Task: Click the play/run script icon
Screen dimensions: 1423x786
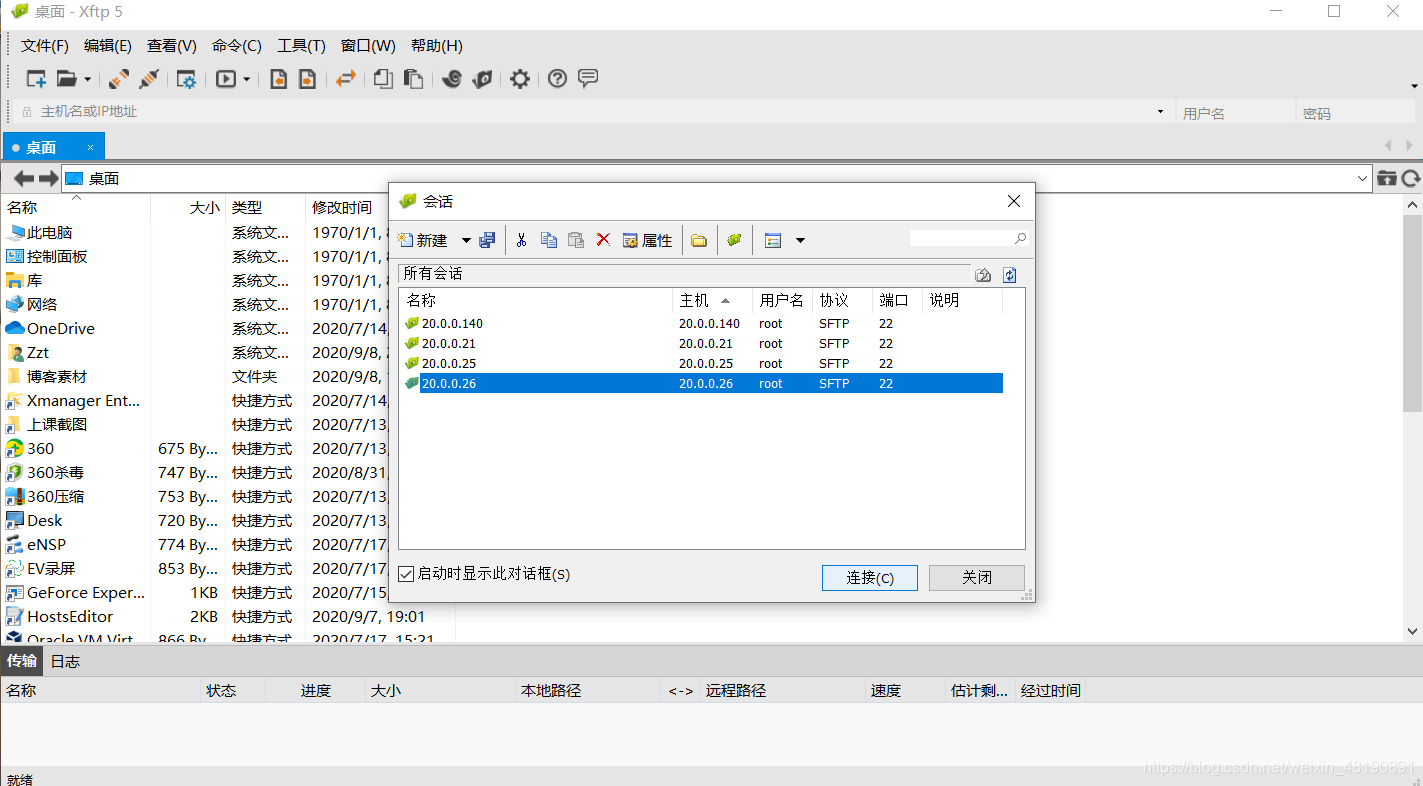Action: coord(226,79)
